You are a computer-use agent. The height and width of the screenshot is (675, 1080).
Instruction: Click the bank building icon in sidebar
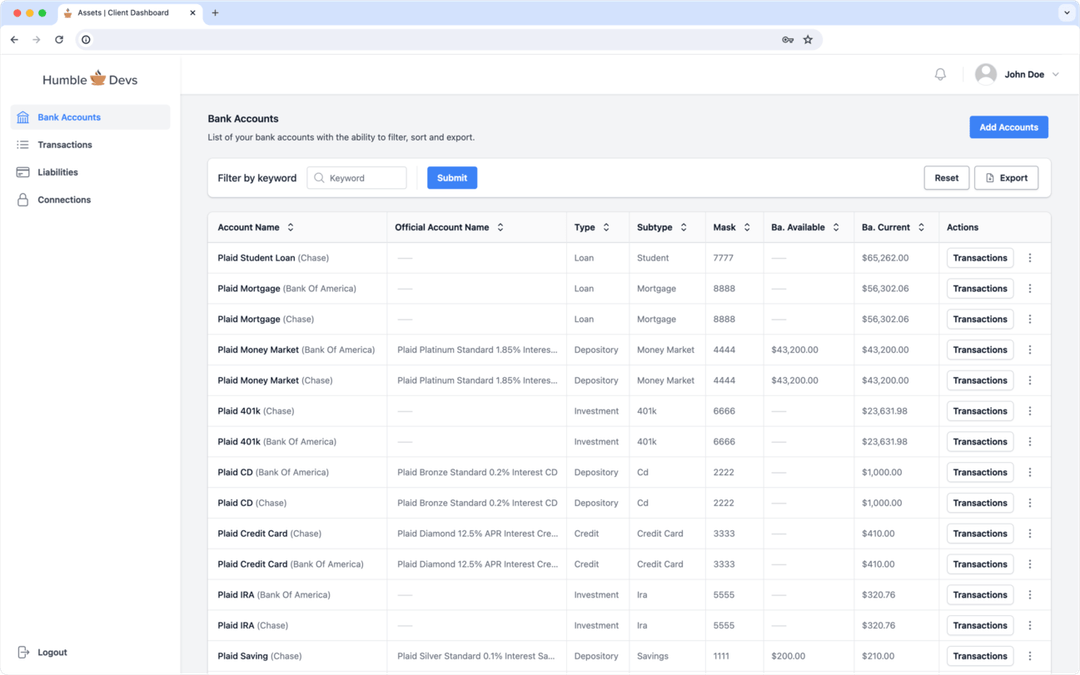(x=23, y=117)
